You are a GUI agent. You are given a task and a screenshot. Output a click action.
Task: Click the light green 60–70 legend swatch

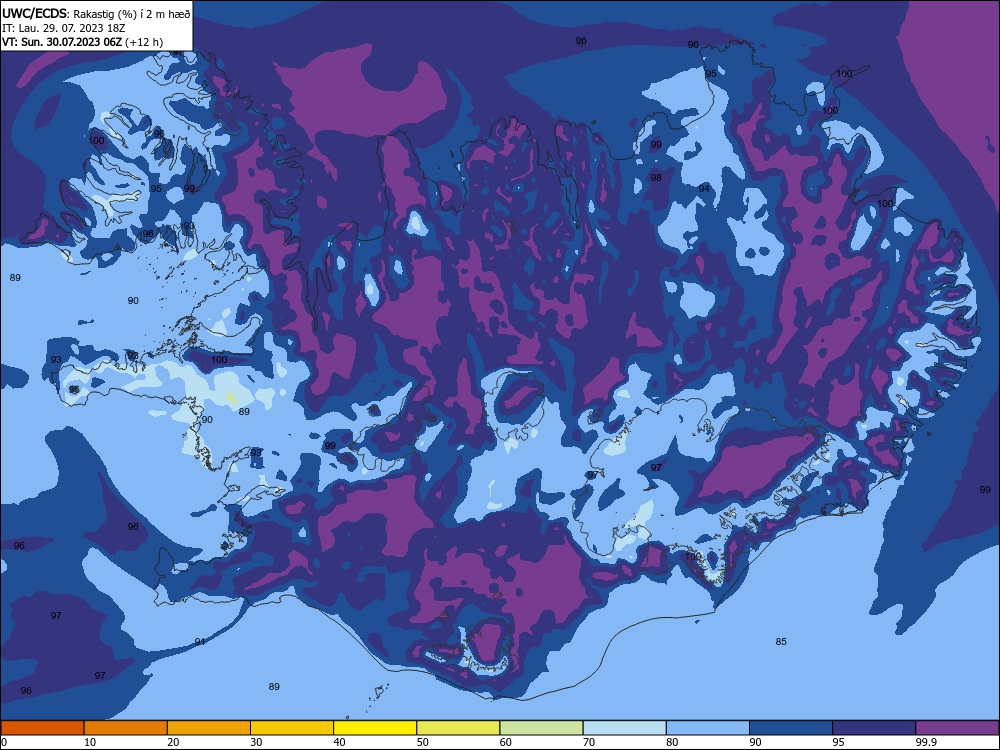[x=541, y=728]
